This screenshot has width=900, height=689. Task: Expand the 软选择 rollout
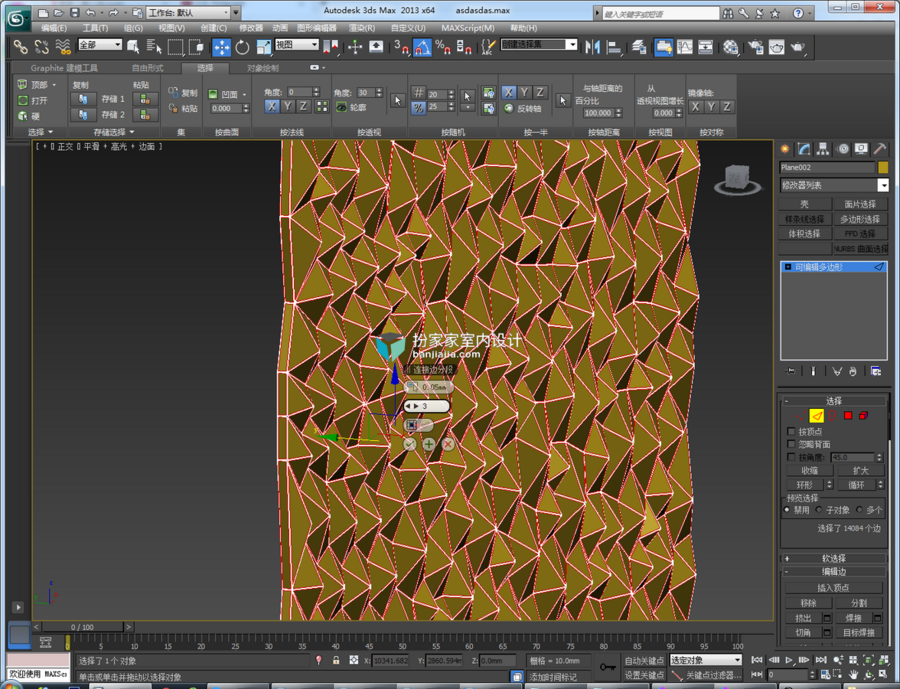tap(833, 558)
